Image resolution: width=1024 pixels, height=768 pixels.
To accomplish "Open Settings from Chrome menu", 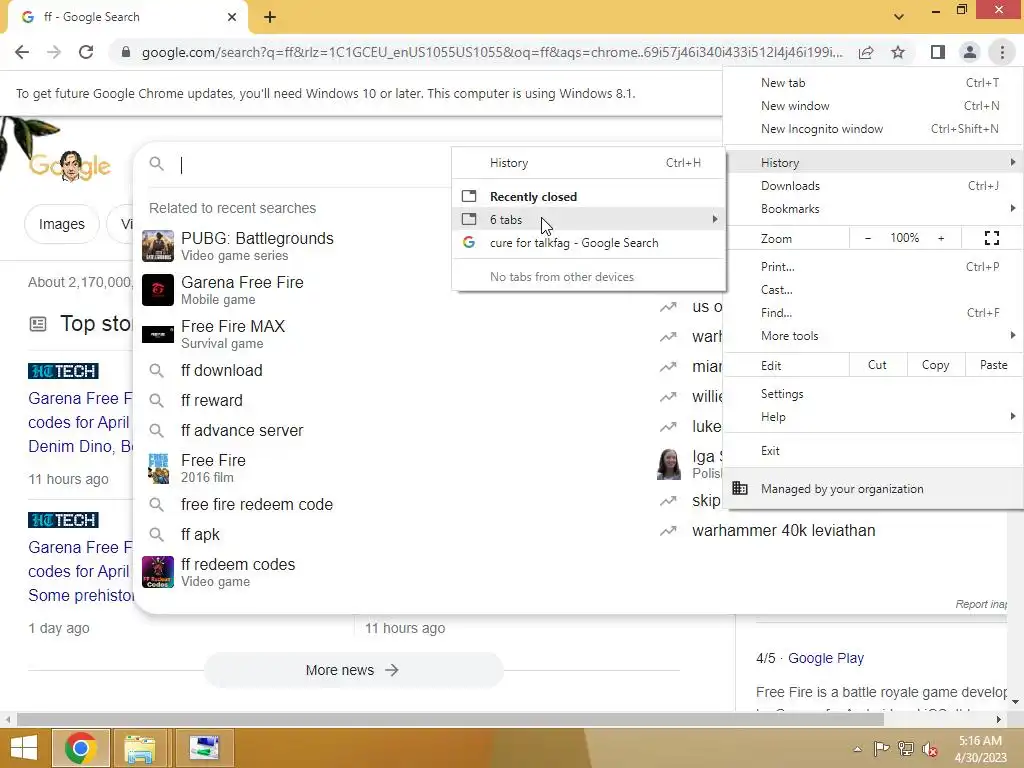I will coord(873,394).
